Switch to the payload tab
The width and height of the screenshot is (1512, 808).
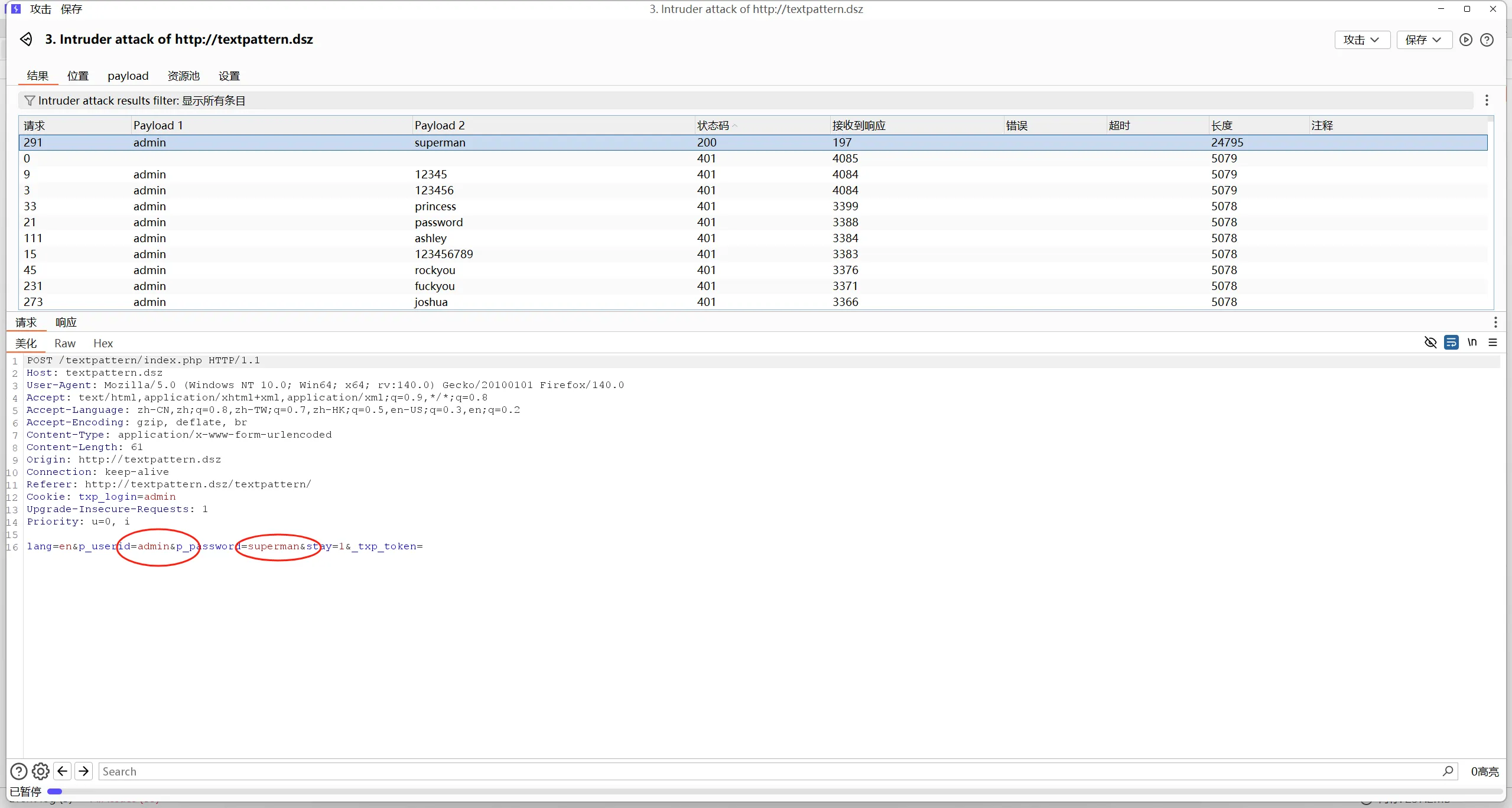[128, 76]
